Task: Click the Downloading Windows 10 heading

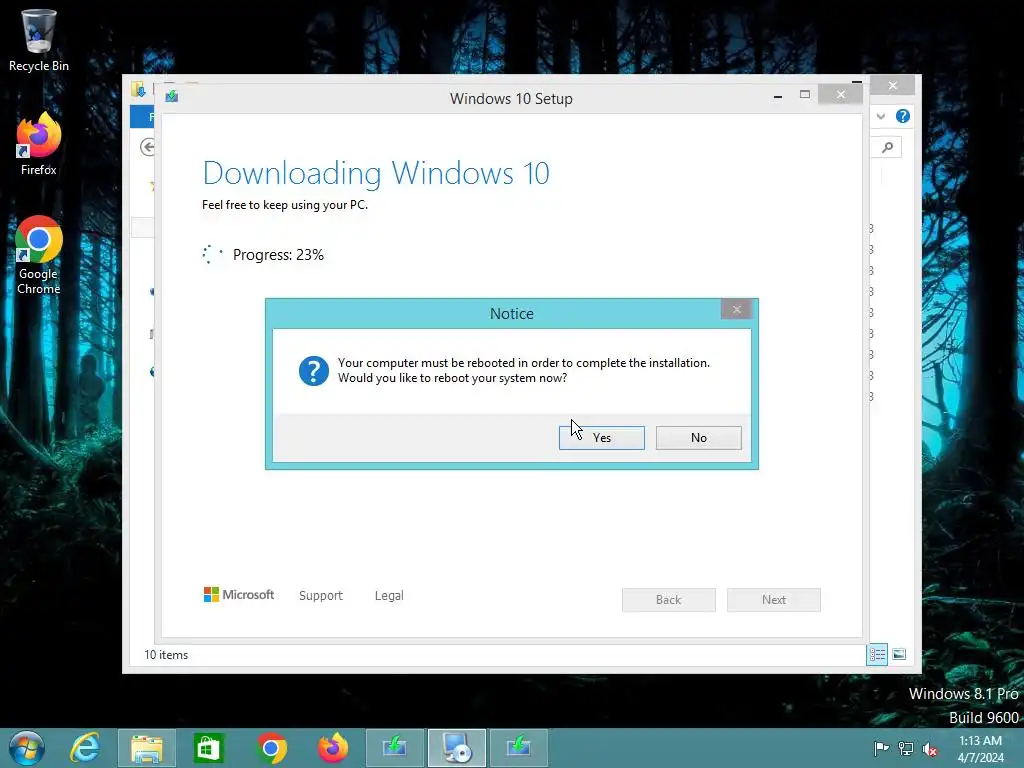Action: (x=376, y=173)
